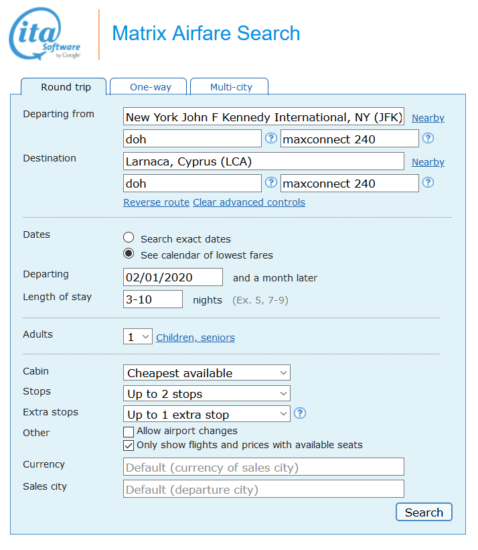Expand the Cabin Cheapest available dropdown

point(207,373)
